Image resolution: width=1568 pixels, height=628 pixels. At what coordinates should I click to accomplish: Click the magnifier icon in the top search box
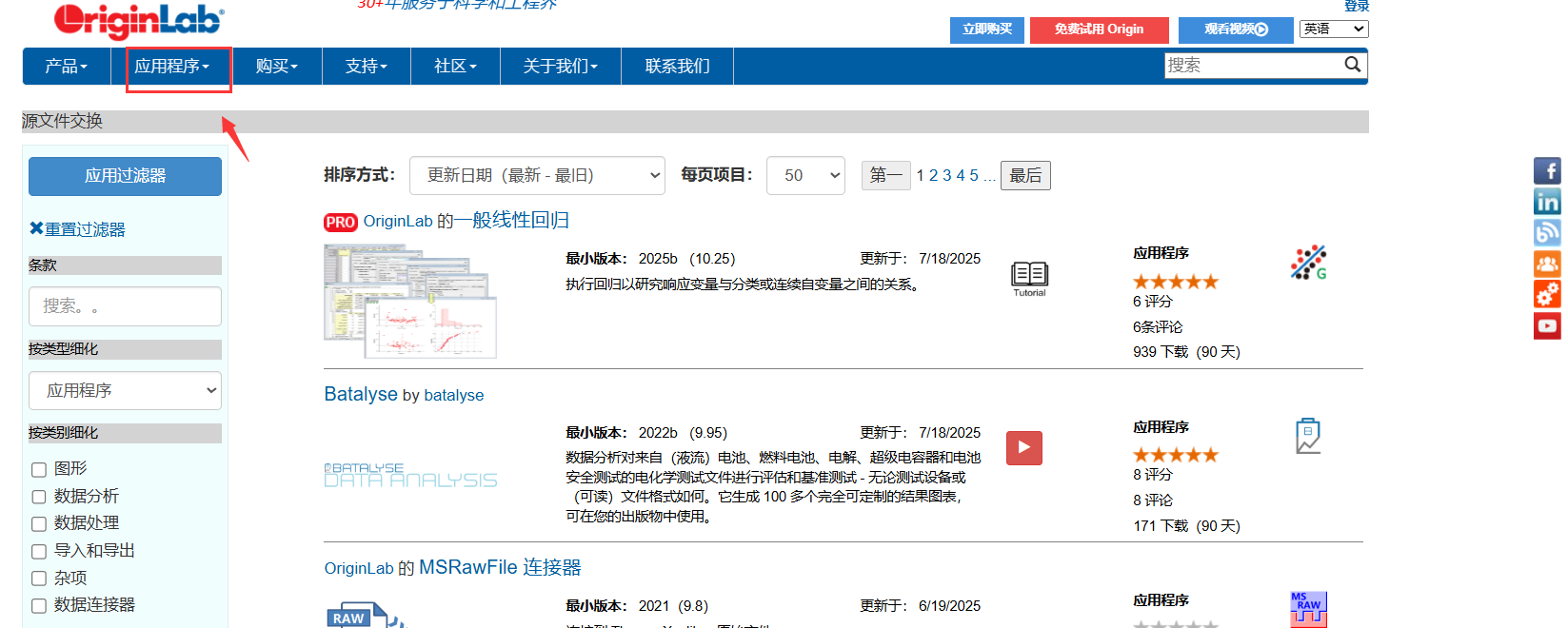[x=1352, y=64]
